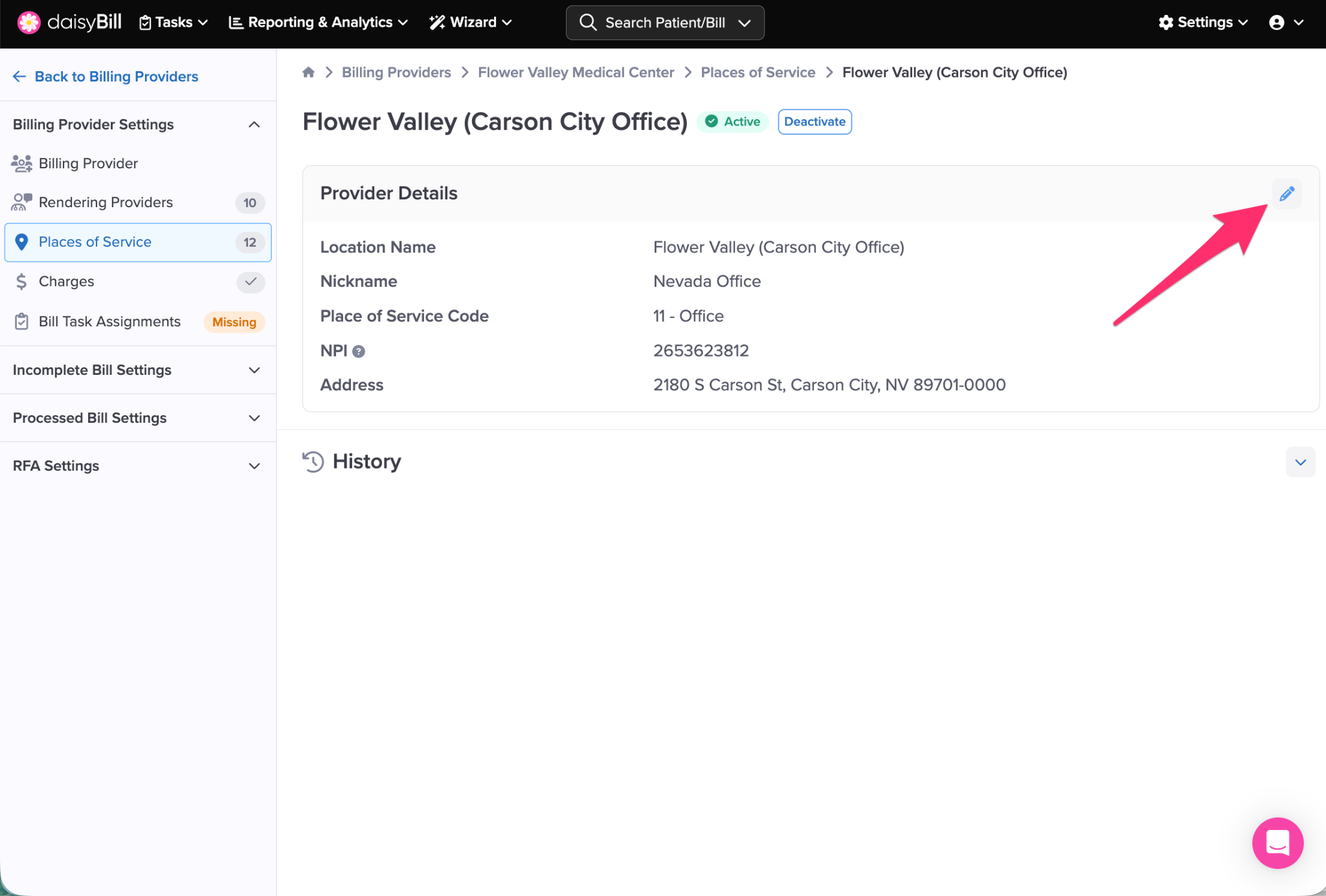This screenshot has width=1326, height=896.
Task: Collapse Billing Provider Settings section
Action: 254,124
